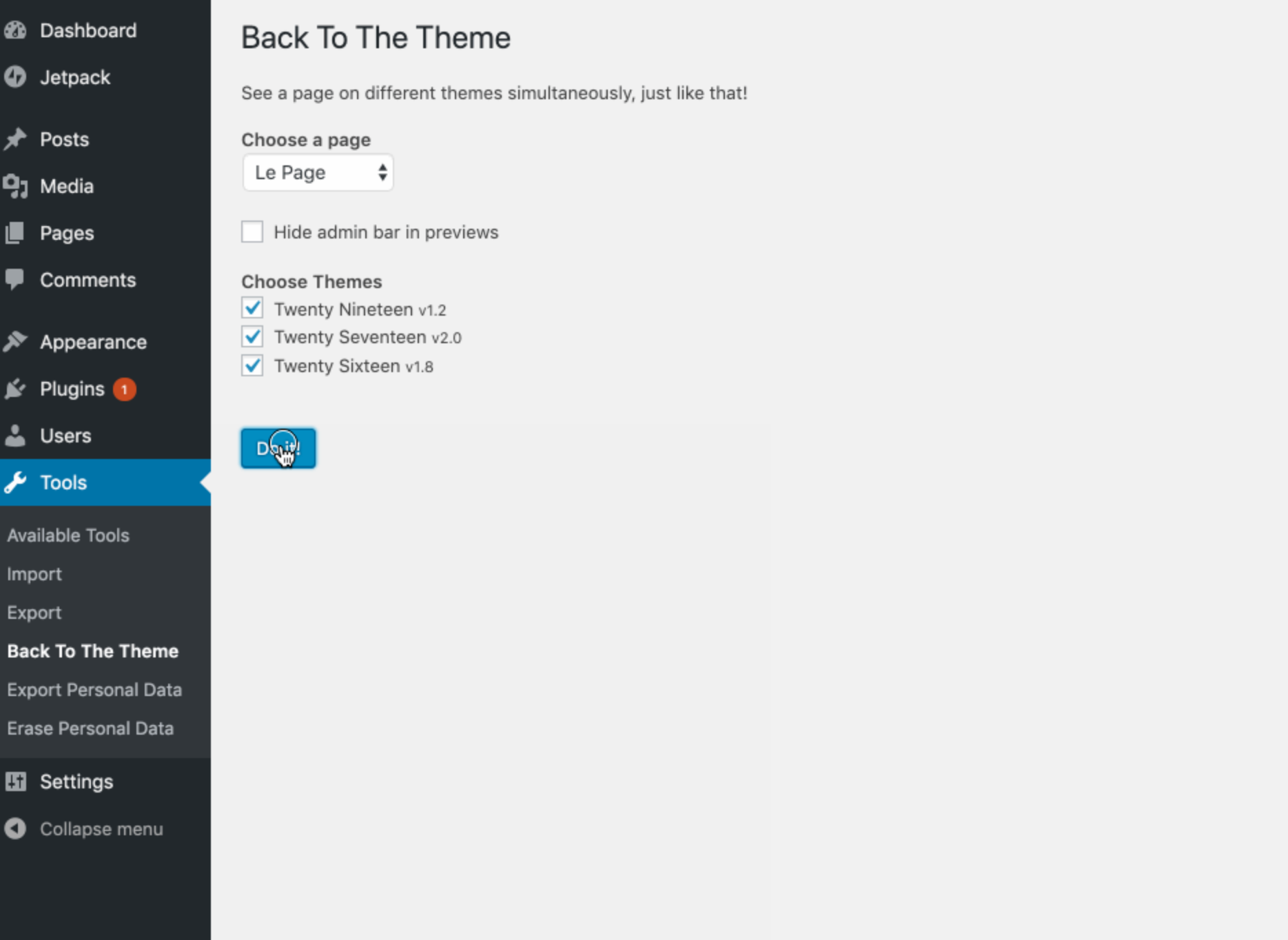Open Erase Personal Data submenu
This screenshot has height=940, width=1288.
tap(90, 728)
